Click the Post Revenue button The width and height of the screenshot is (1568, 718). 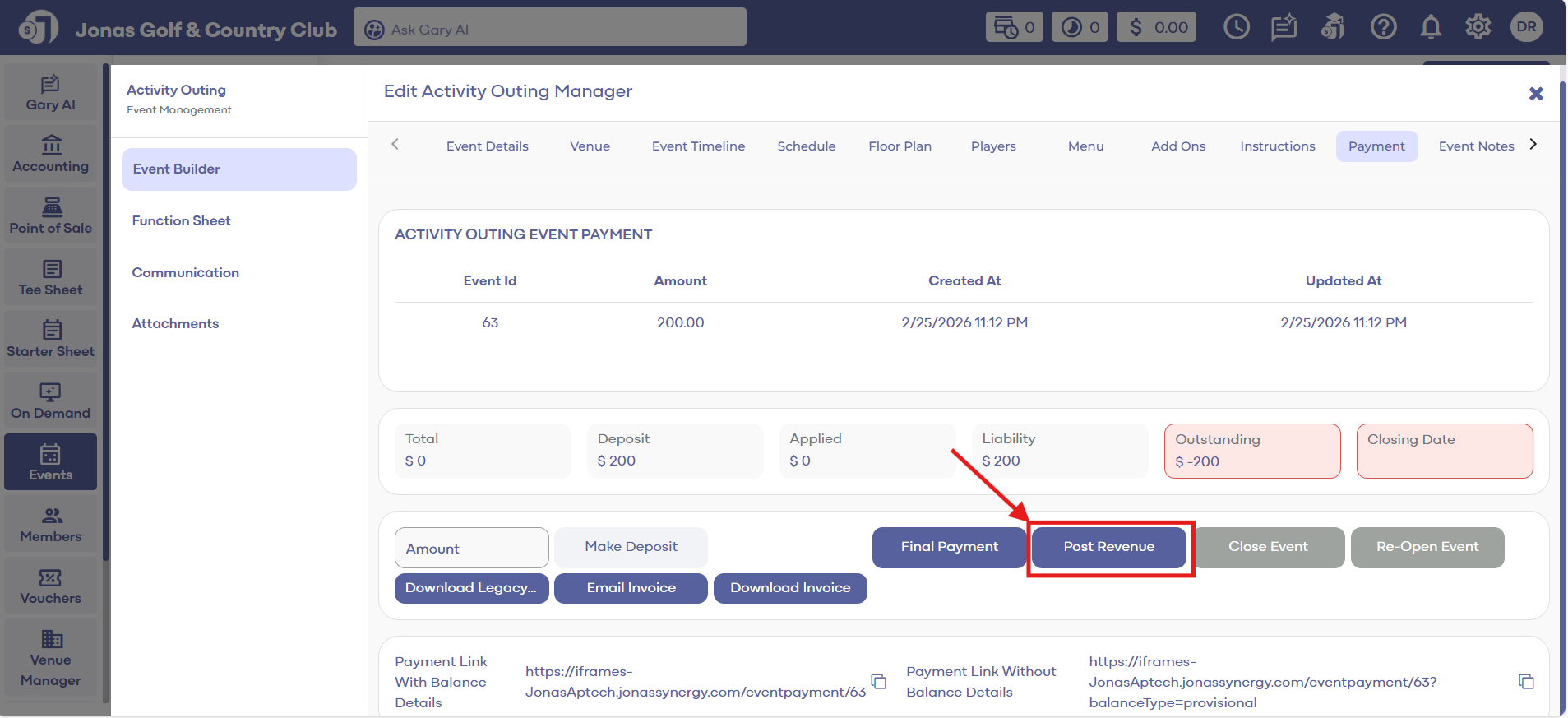1108,547
